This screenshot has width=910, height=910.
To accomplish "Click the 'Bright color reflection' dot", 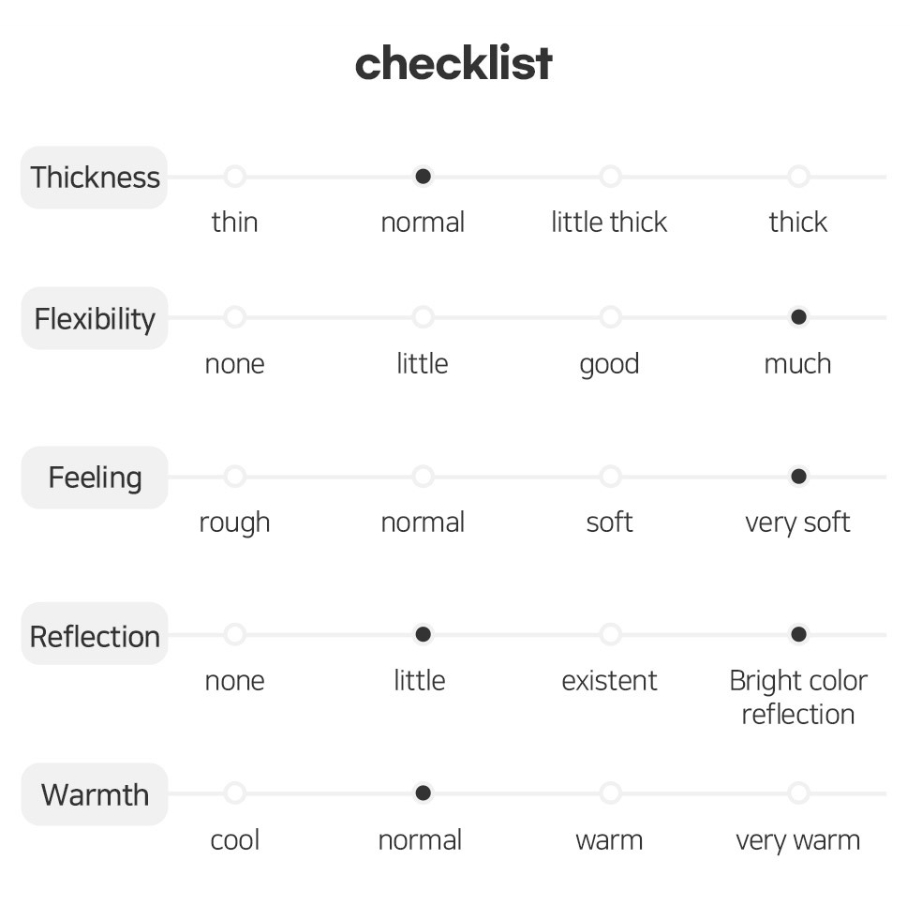I will pos(799,634).
